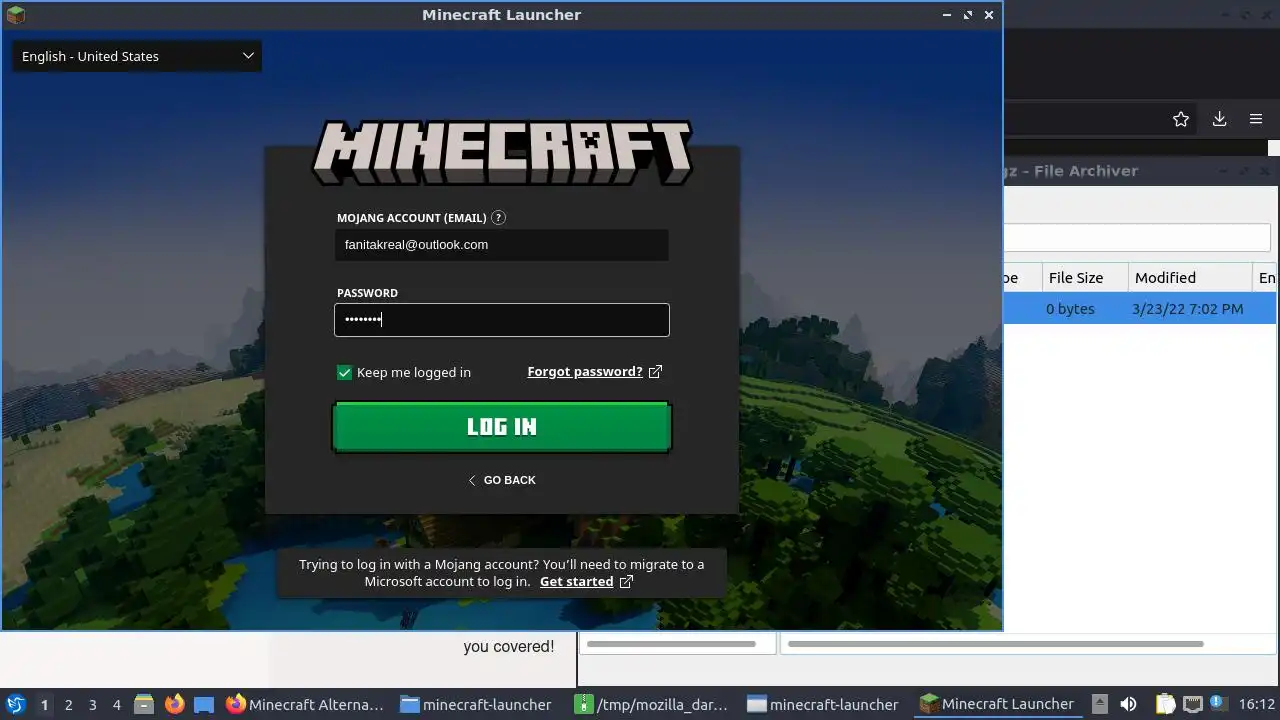Viewport: 1280px width, 720px height.
Task: Sort by Modified column in File Archiver
Action: [x=1189, y=278]
